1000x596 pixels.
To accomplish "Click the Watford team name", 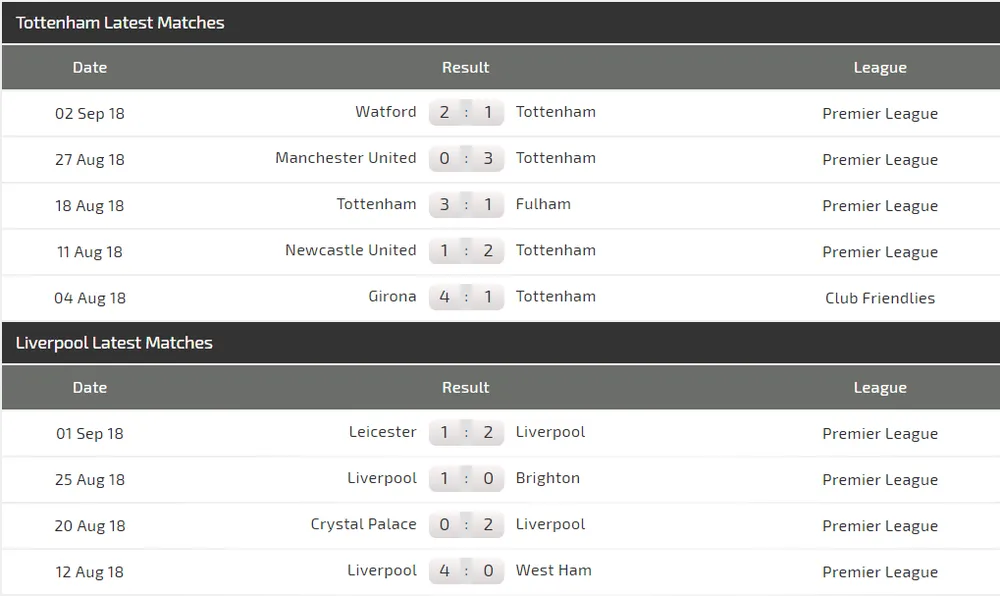I will point(385,112).
